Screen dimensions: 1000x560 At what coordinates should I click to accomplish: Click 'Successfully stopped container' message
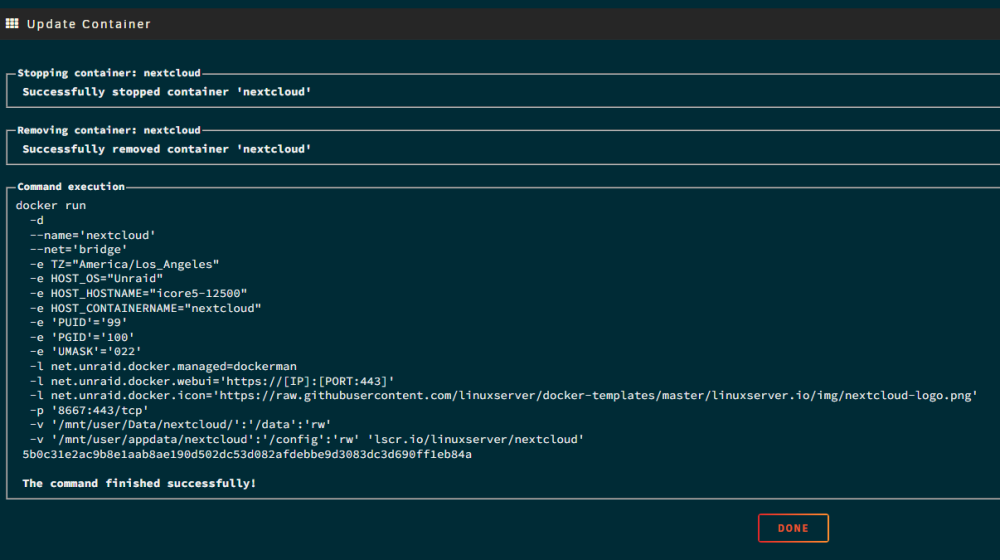[166, 92]
